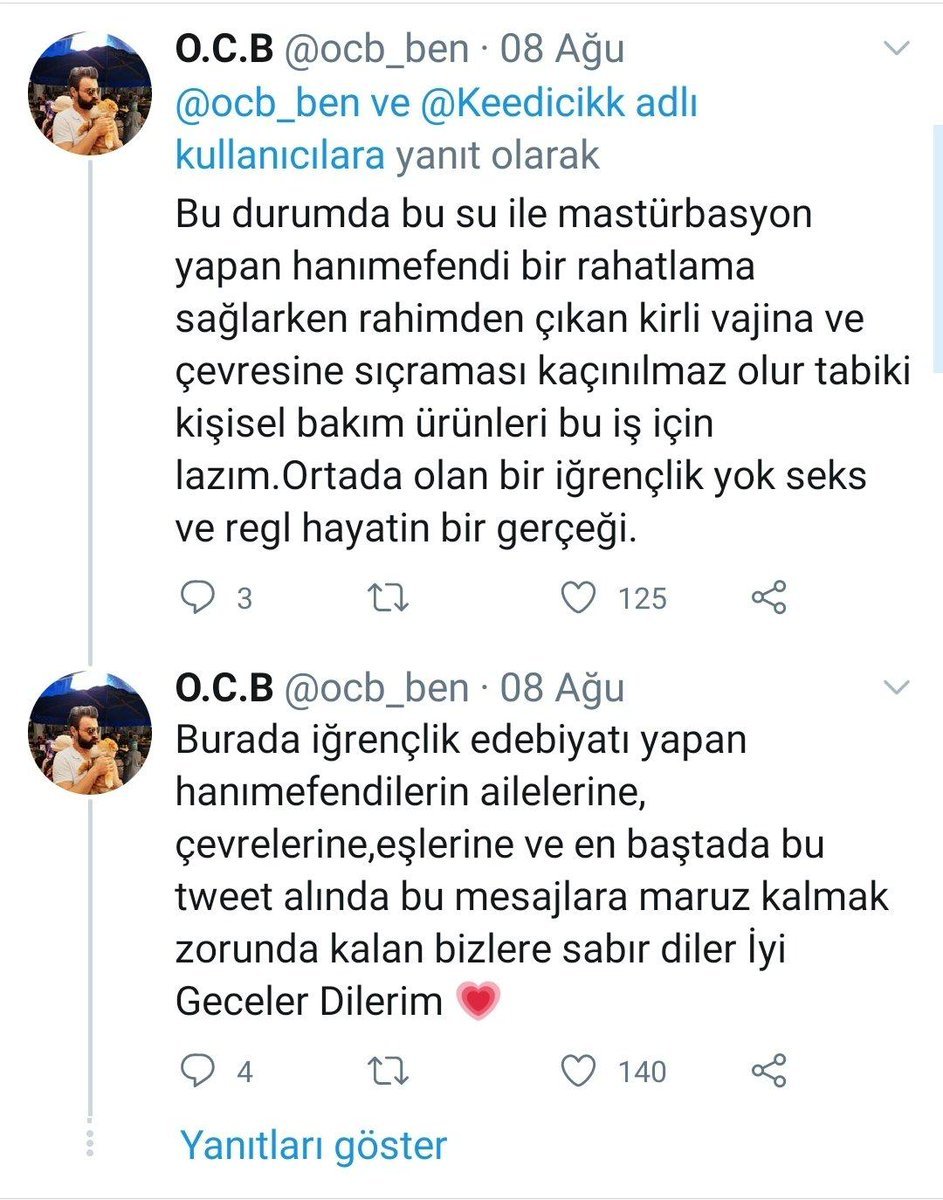Image resolution: width=943 pixels, height=1200 pixels.
Task: Click the "kullanıcılara" link in reply header
Action: (280, 156)
